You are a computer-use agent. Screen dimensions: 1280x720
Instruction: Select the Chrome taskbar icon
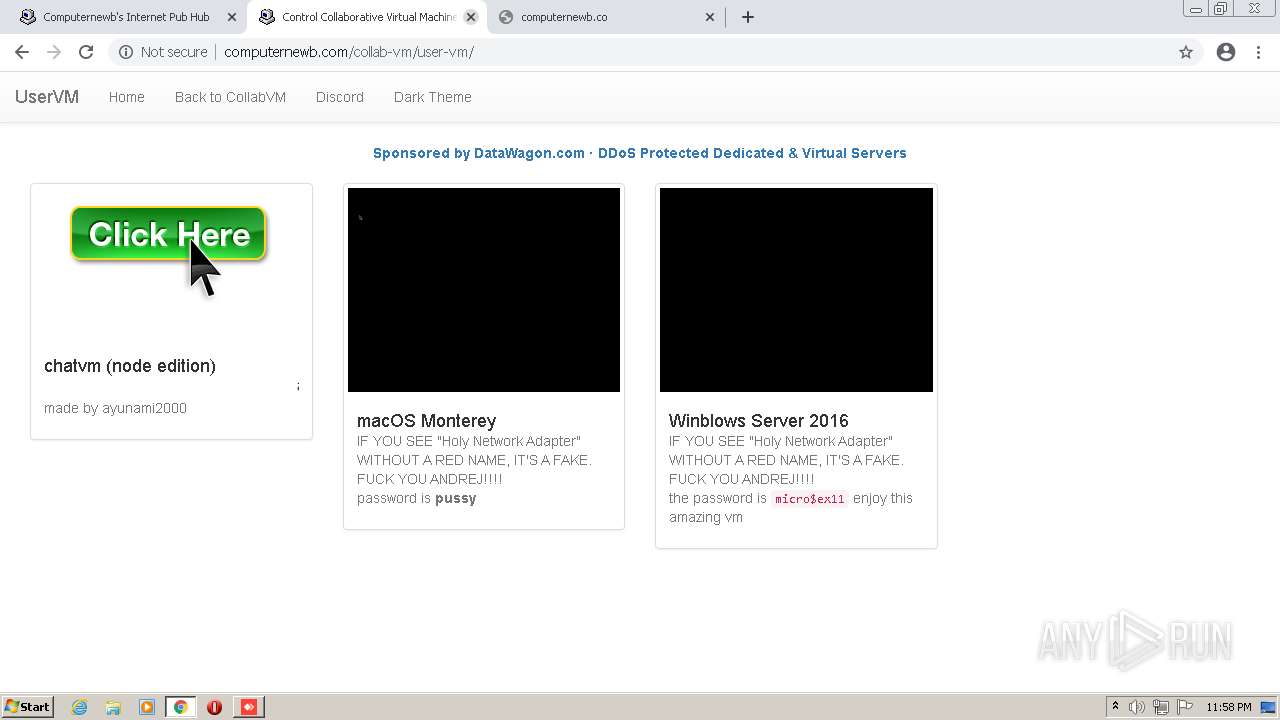pos(181,707)
